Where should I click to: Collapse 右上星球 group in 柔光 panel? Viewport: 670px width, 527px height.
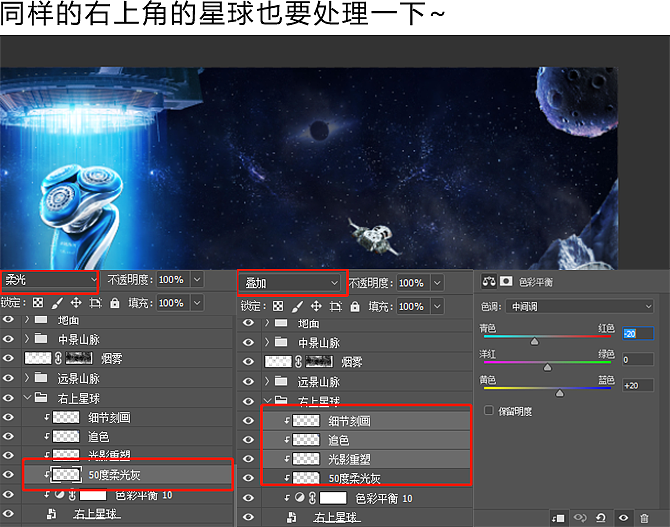coord(27,397)
